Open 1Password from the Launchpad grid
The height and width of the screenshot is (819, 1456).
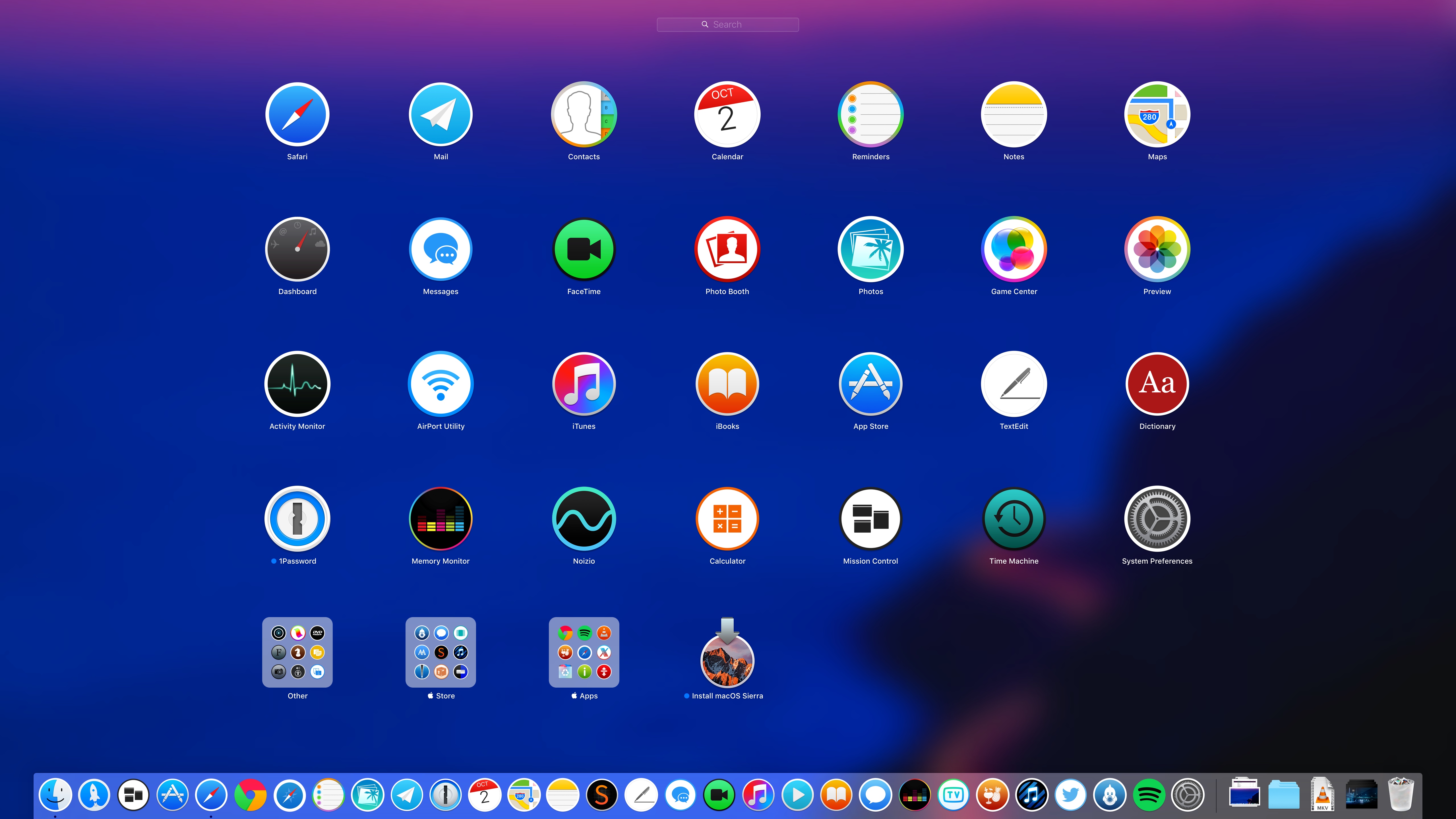[297, 518]
